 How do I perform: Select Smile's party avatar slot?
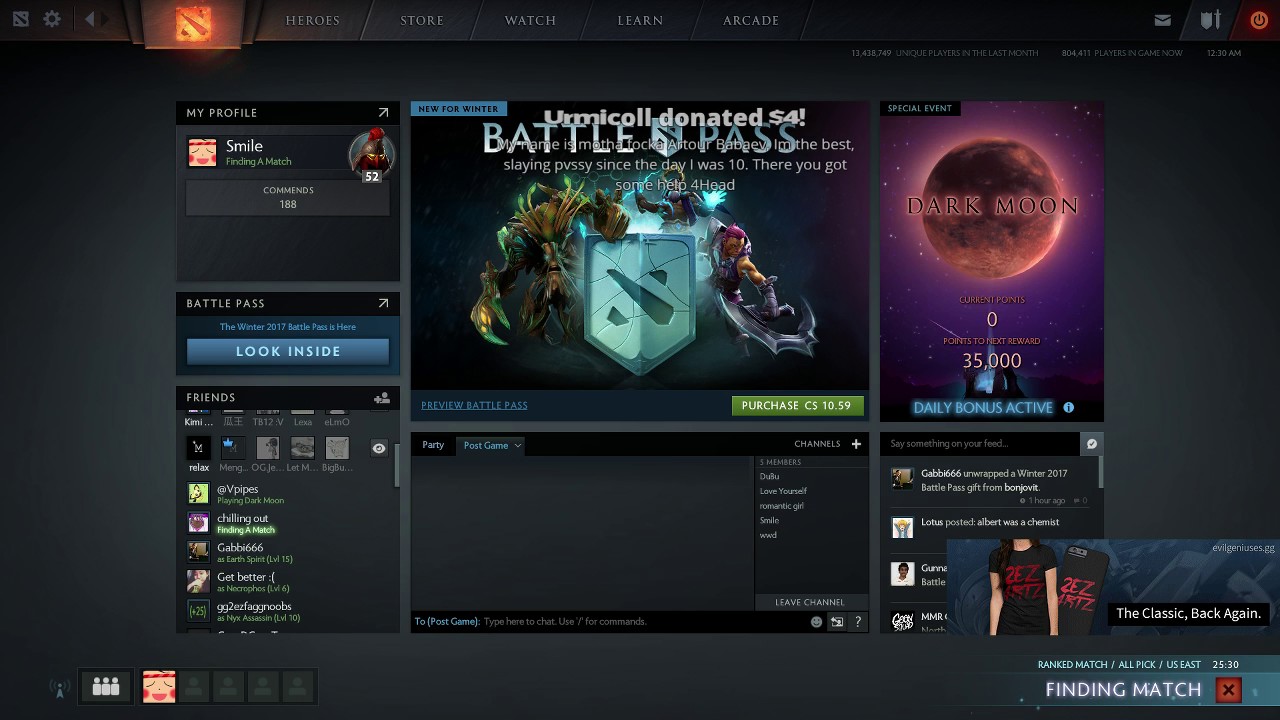click(x=159, y=687)
